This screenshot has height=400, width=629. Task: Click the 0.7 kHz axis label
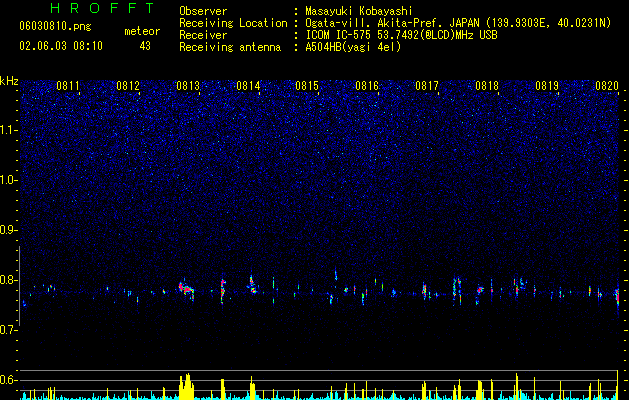click(8, 330)
